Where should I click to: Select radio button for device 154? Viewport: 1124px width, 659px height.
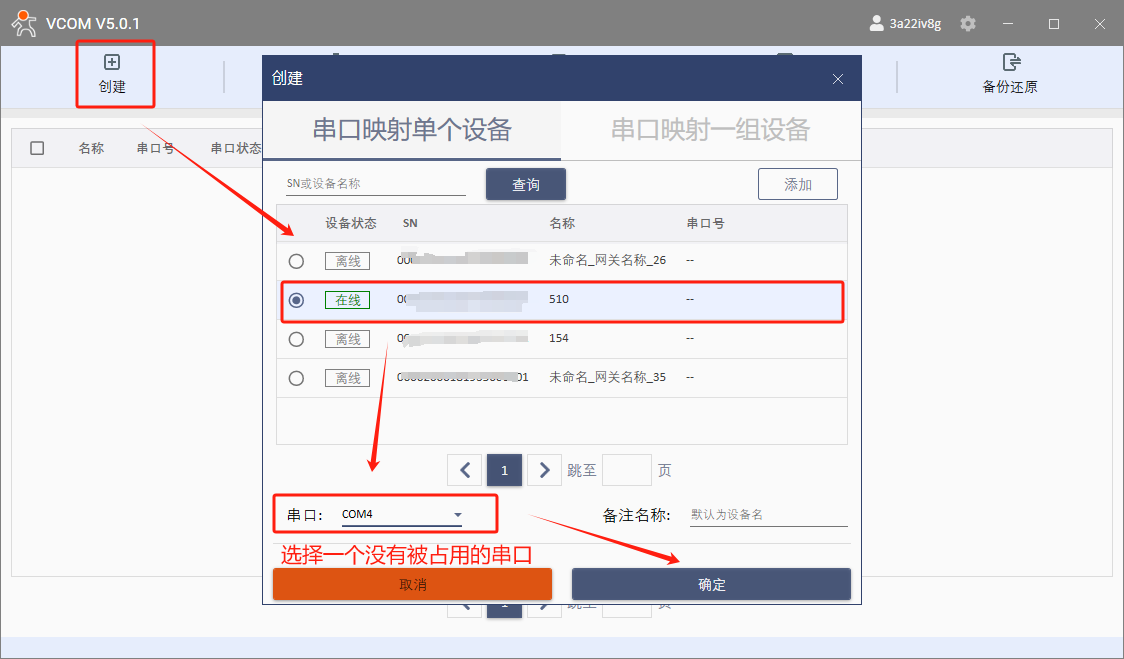point(296,339)
